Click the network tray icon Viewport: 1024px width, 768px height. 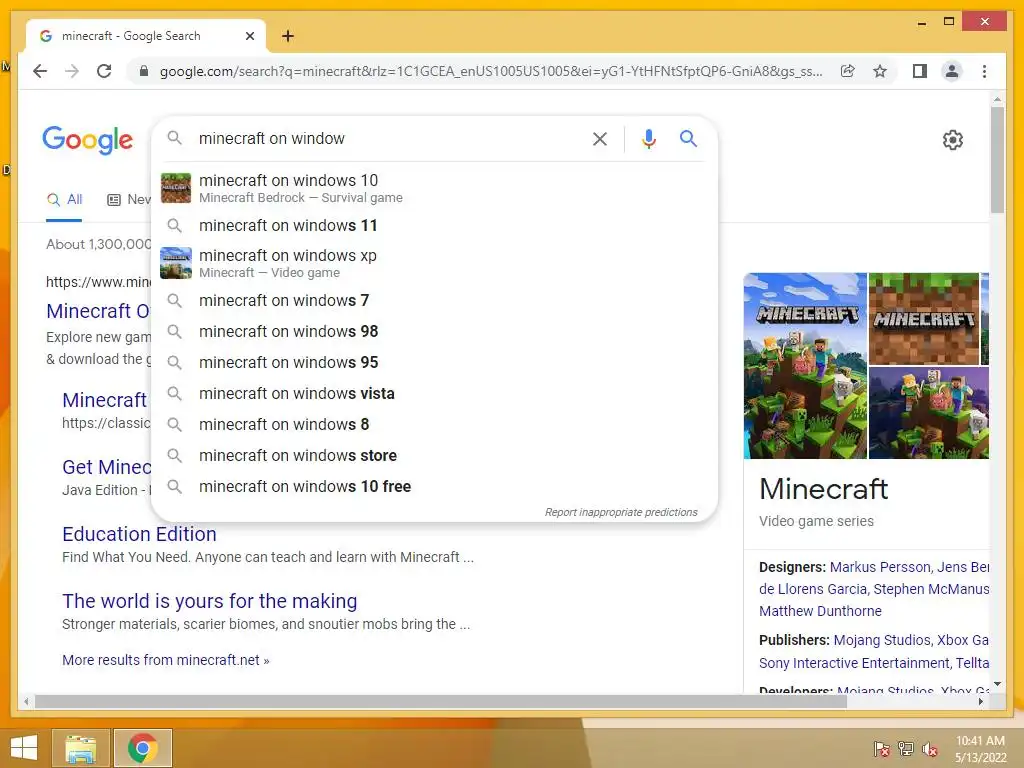[906, 748]
